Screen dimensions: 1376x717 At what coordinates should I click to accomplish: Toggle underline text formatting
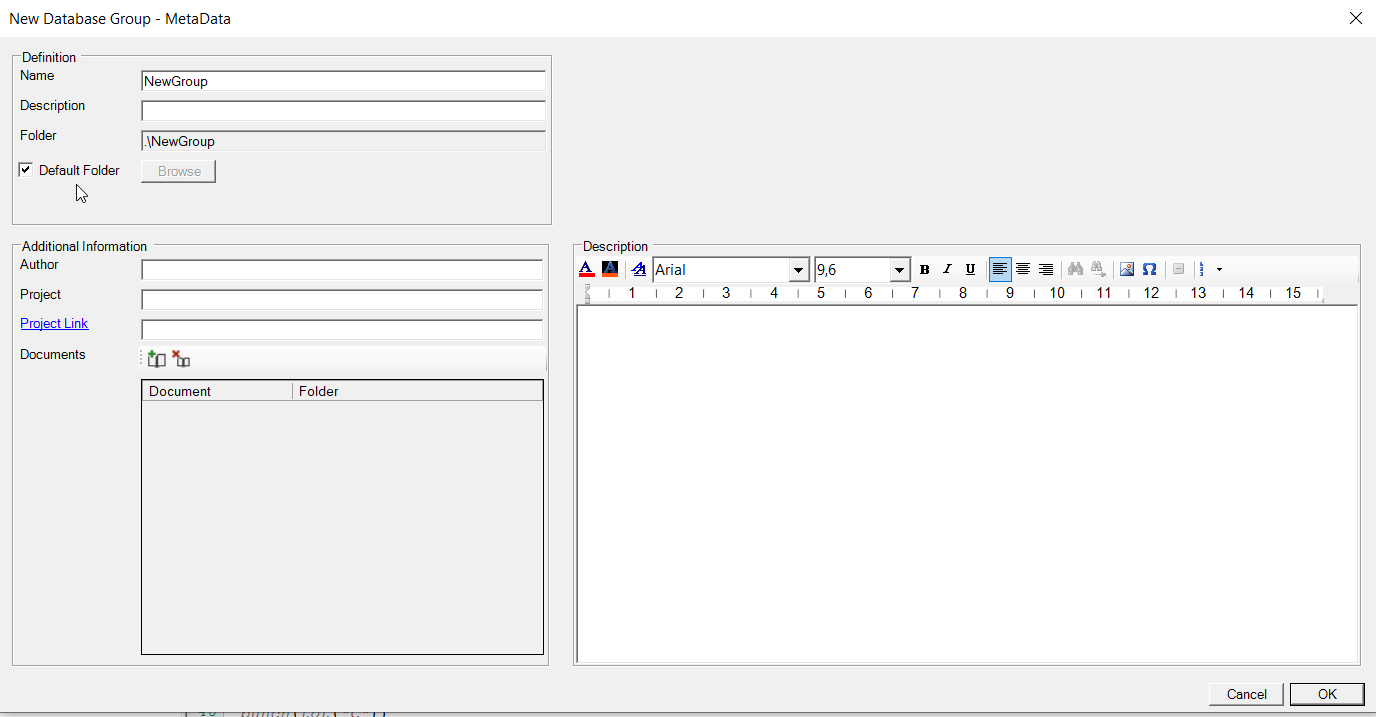970,270
